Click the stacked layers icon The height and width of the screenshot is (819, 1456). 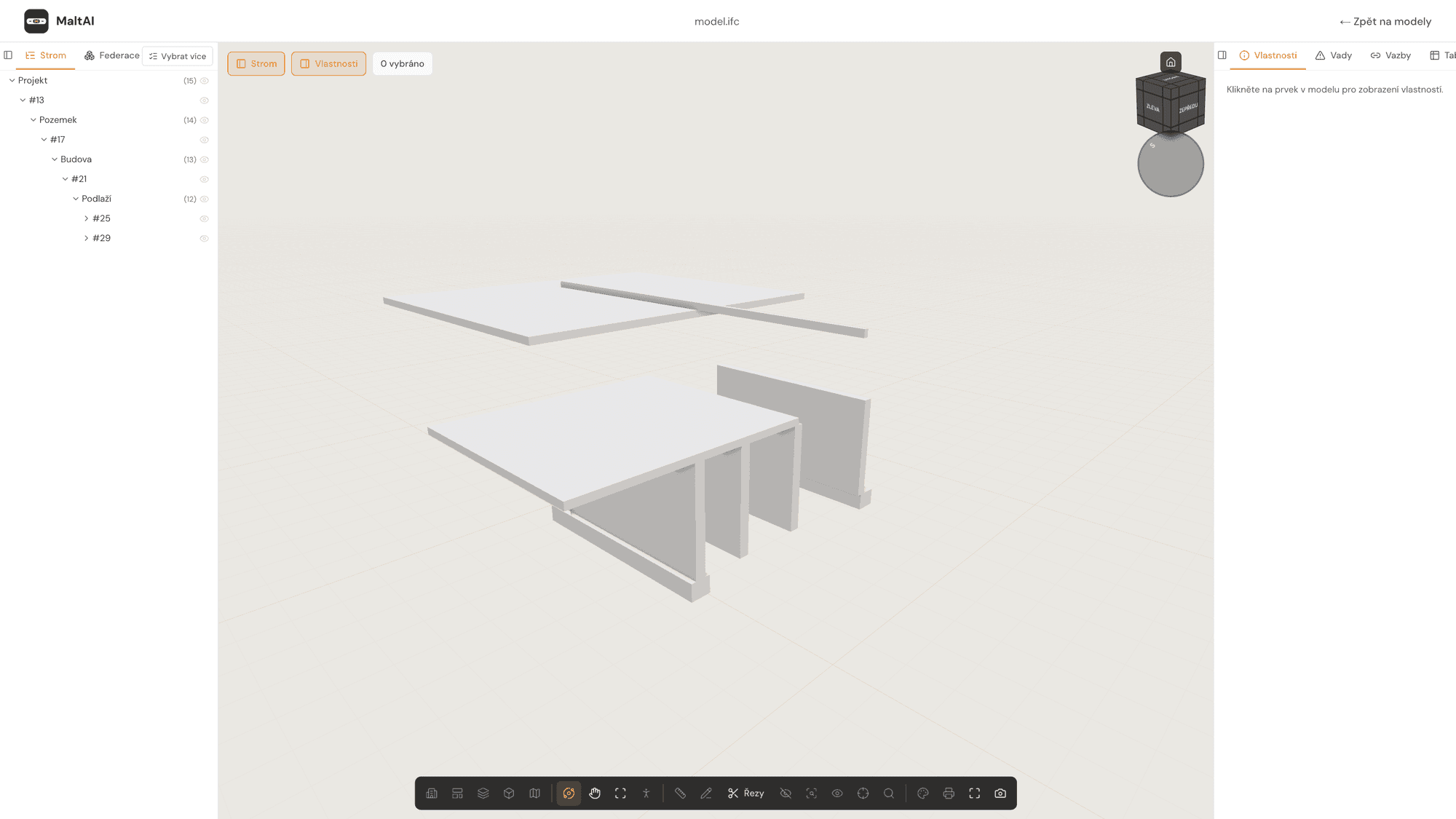483,794
